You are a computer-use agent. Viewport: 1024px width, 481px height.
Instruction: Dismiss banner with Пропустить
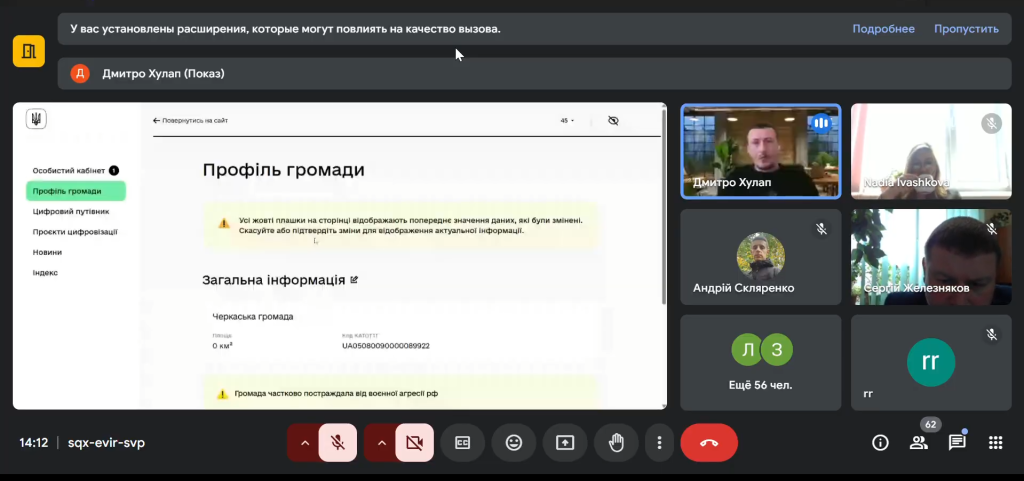[x=966, y=29]
